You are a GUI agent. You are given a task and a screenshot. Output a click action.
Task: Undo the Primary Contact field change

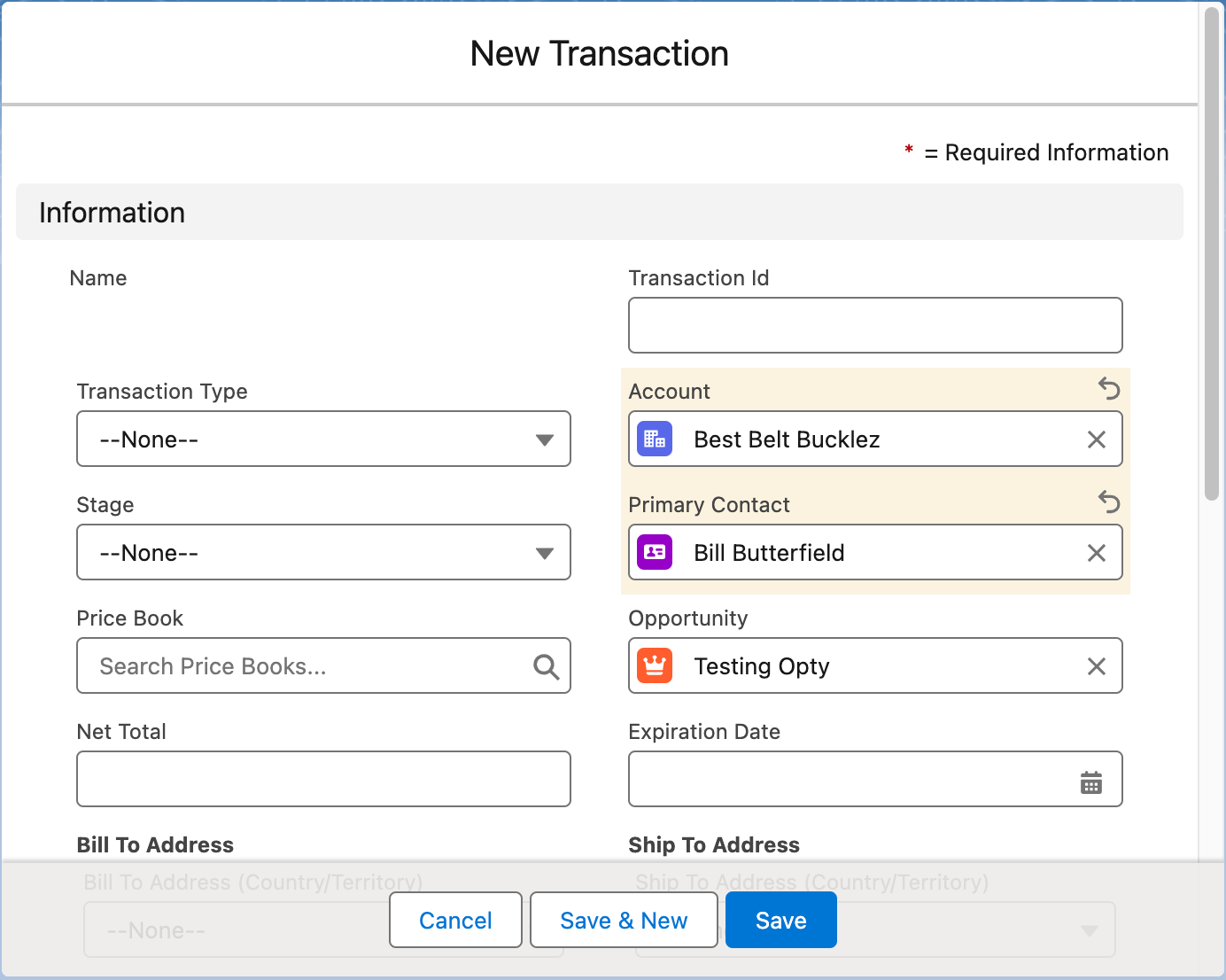tap(1109, 502)
